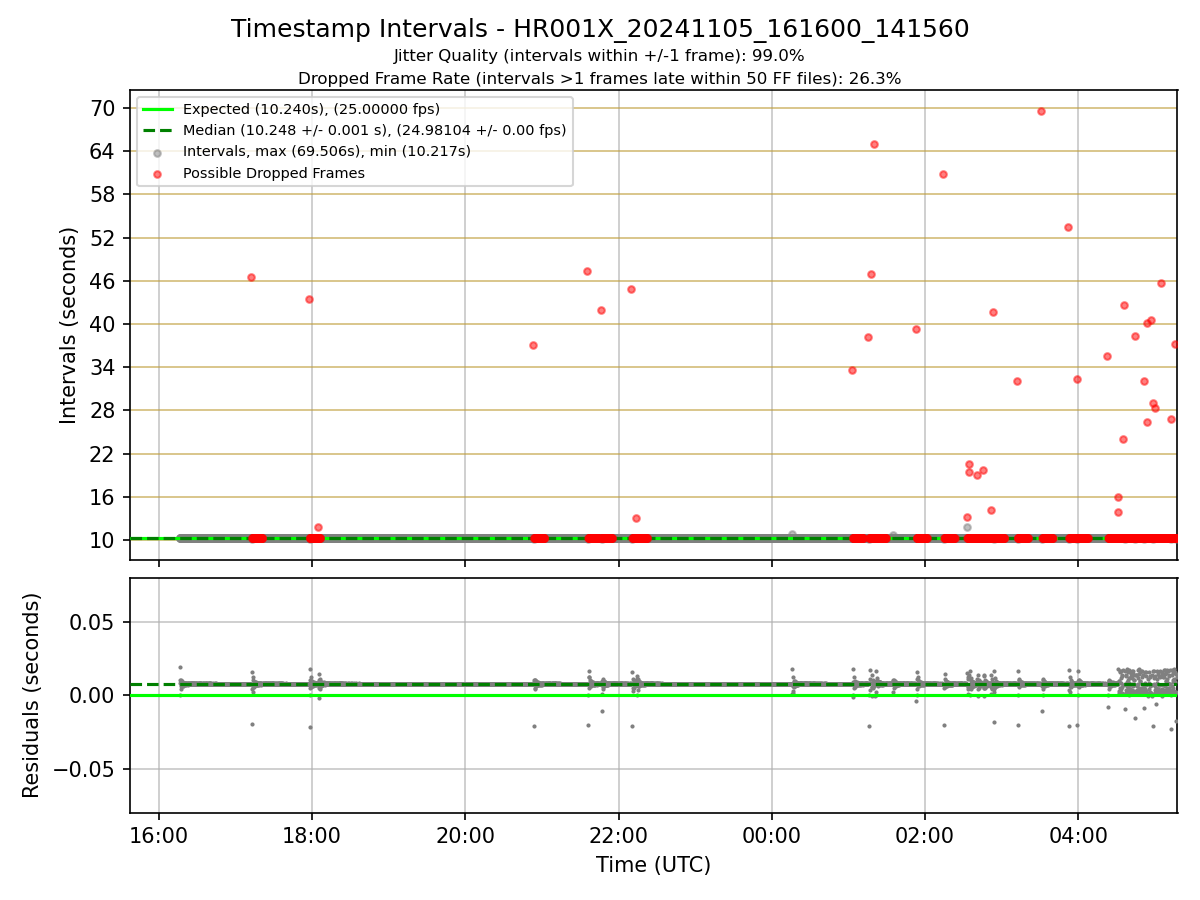Click the '28' y-axis tick label
Screen dimensions: 1200x900
pos(104,410)
